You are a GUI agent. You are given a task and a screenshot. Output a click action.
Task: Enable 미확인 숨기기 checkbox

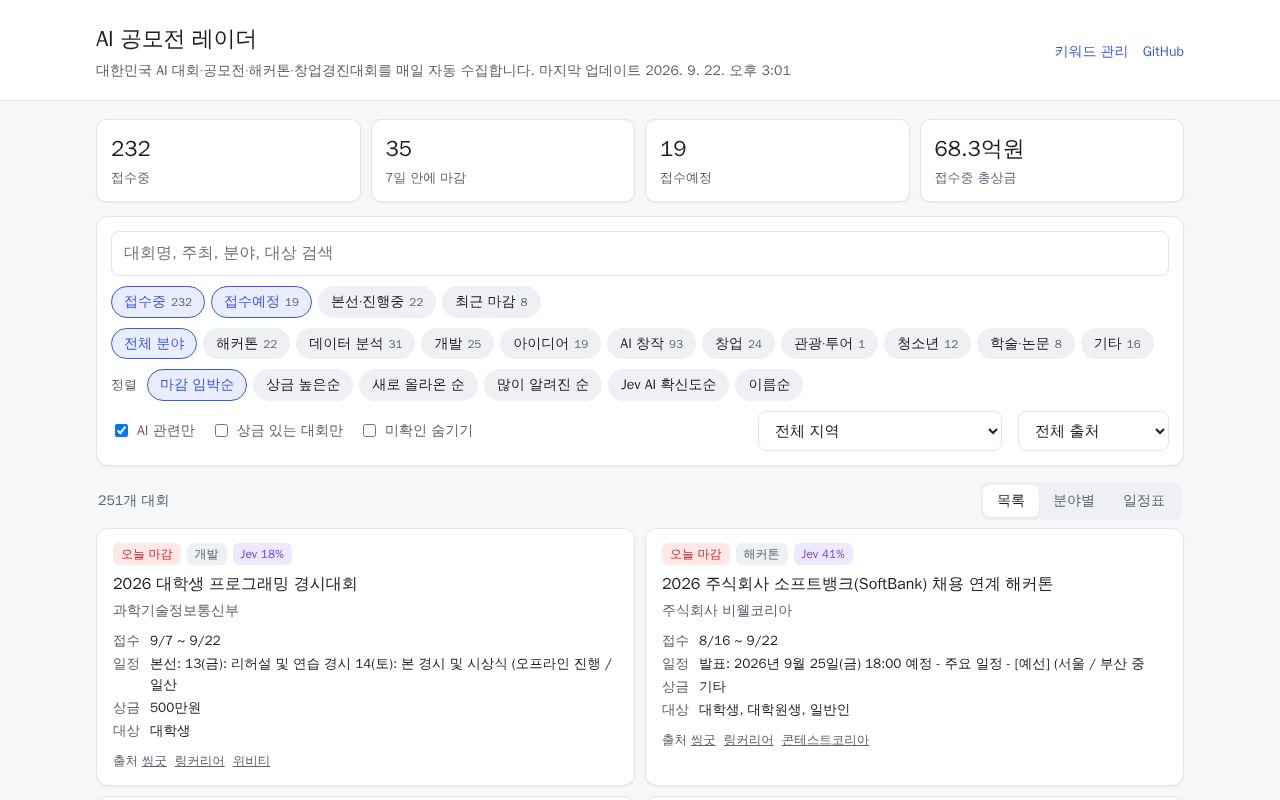(x=369, y=430)
